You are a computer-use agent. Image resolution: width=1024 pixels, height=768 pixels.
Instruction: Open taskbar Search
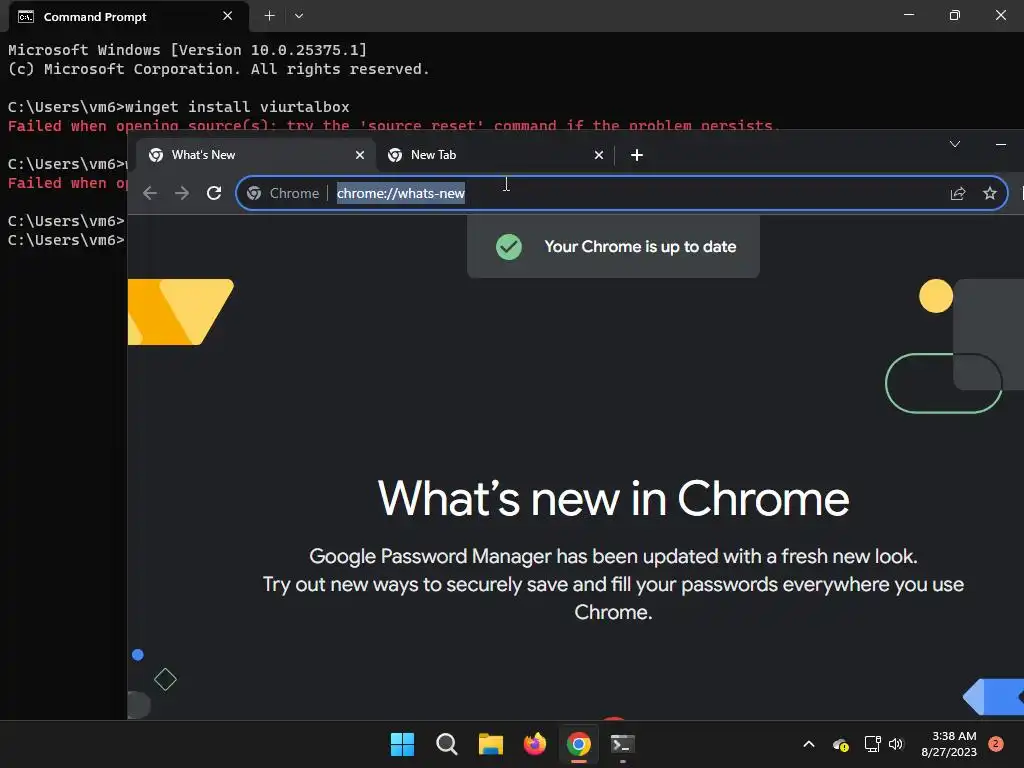pos(447,744)
